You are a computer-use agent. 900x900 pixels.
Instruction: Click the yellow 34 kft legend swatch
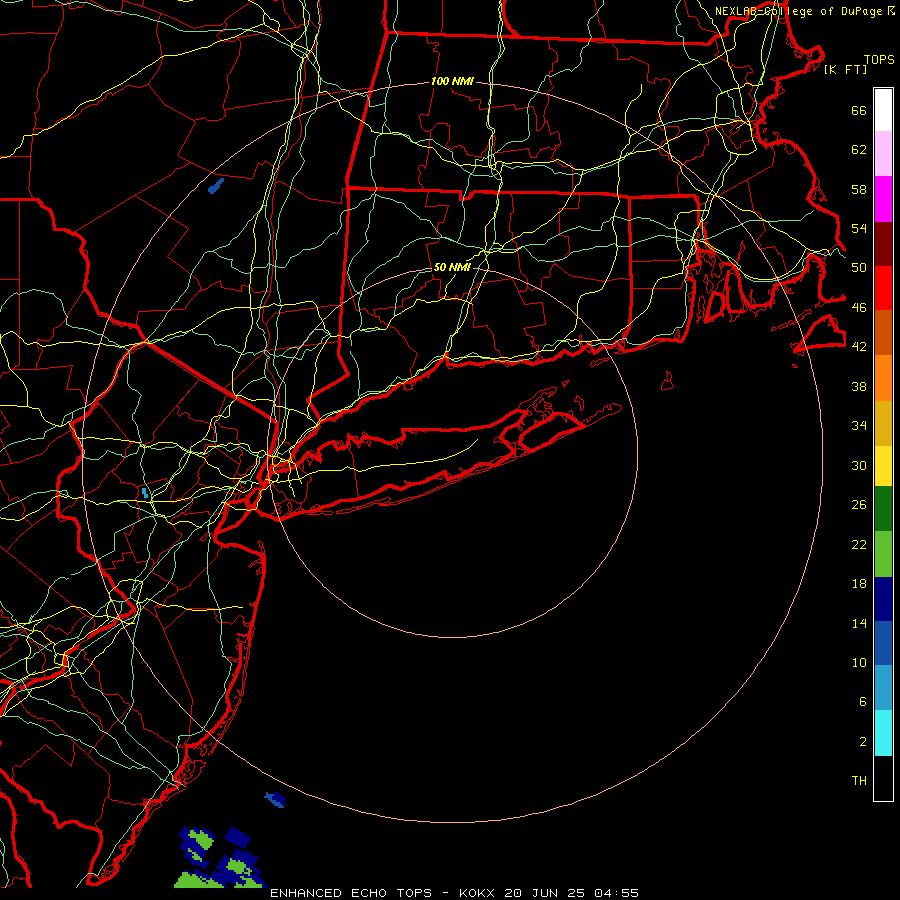(x=883, y=466)
